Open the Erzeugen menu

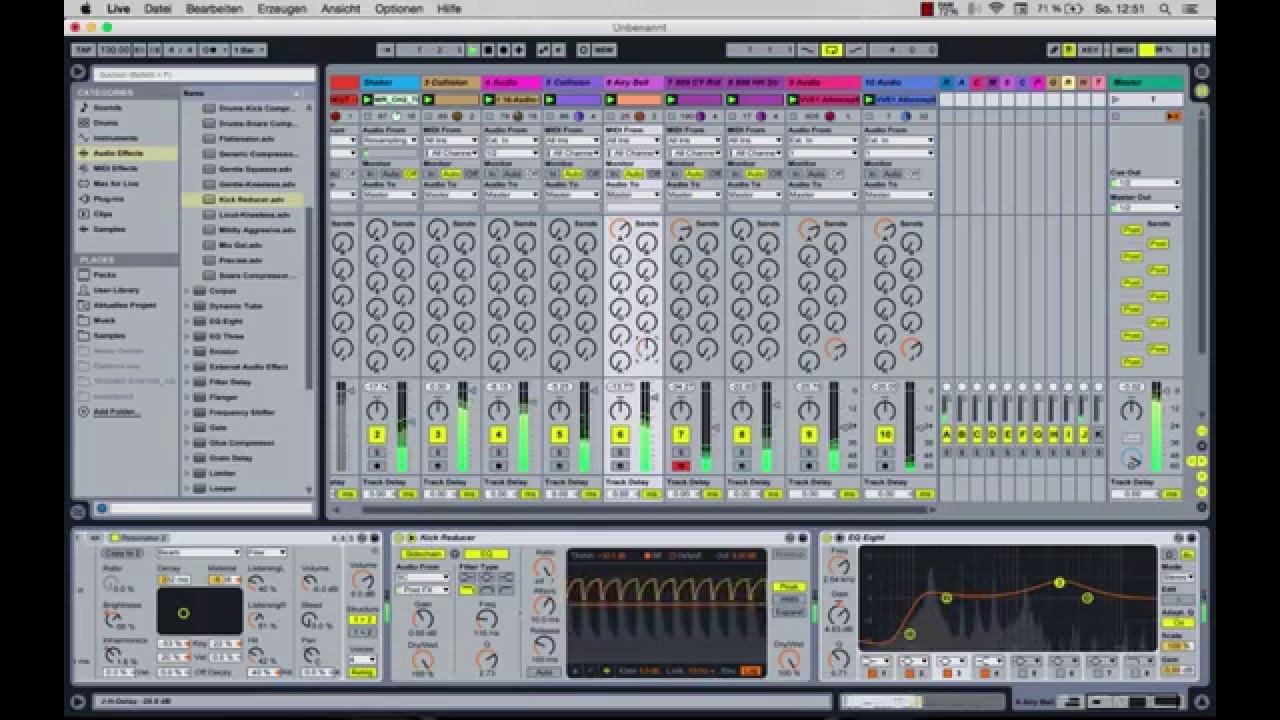coord(282,9)
